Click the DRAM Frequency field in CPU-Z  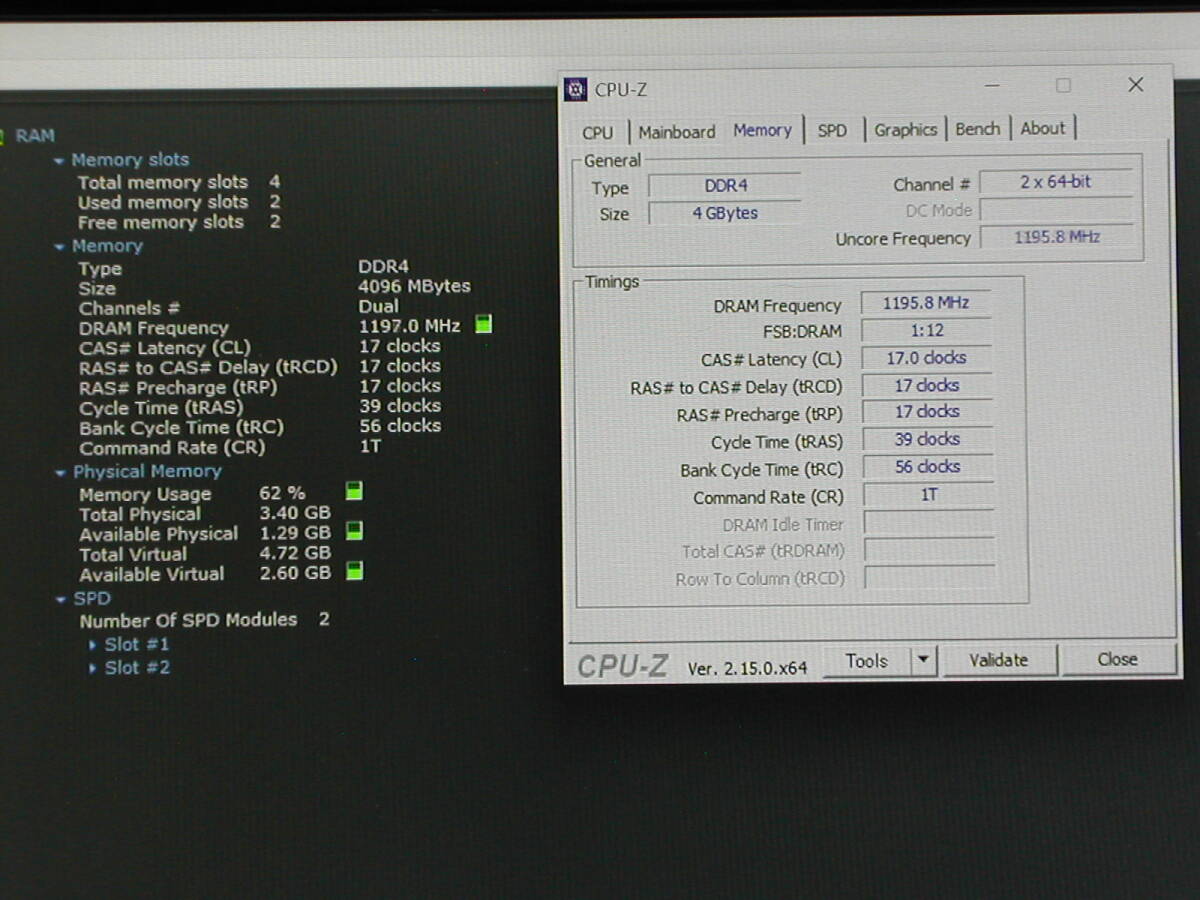pyautogui.click(x=926, y=303)
